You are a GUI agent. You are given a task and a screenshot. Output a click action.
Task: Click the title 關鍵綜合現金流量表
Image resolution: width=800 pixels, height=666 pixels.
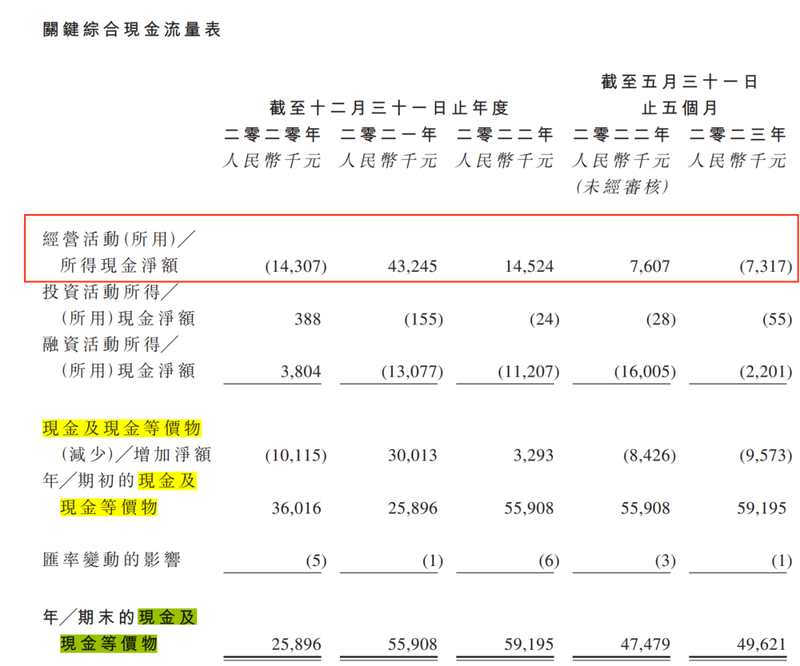click(x=132, y=30)
